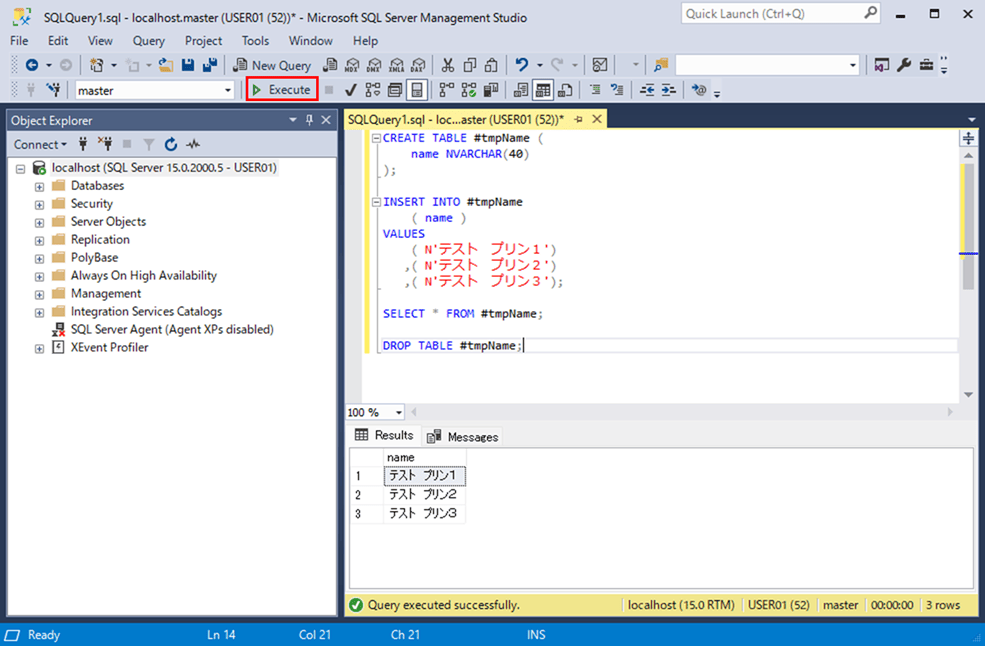Open the Project menu
This screenshot has height=646, width=985.
coord(203,41)
